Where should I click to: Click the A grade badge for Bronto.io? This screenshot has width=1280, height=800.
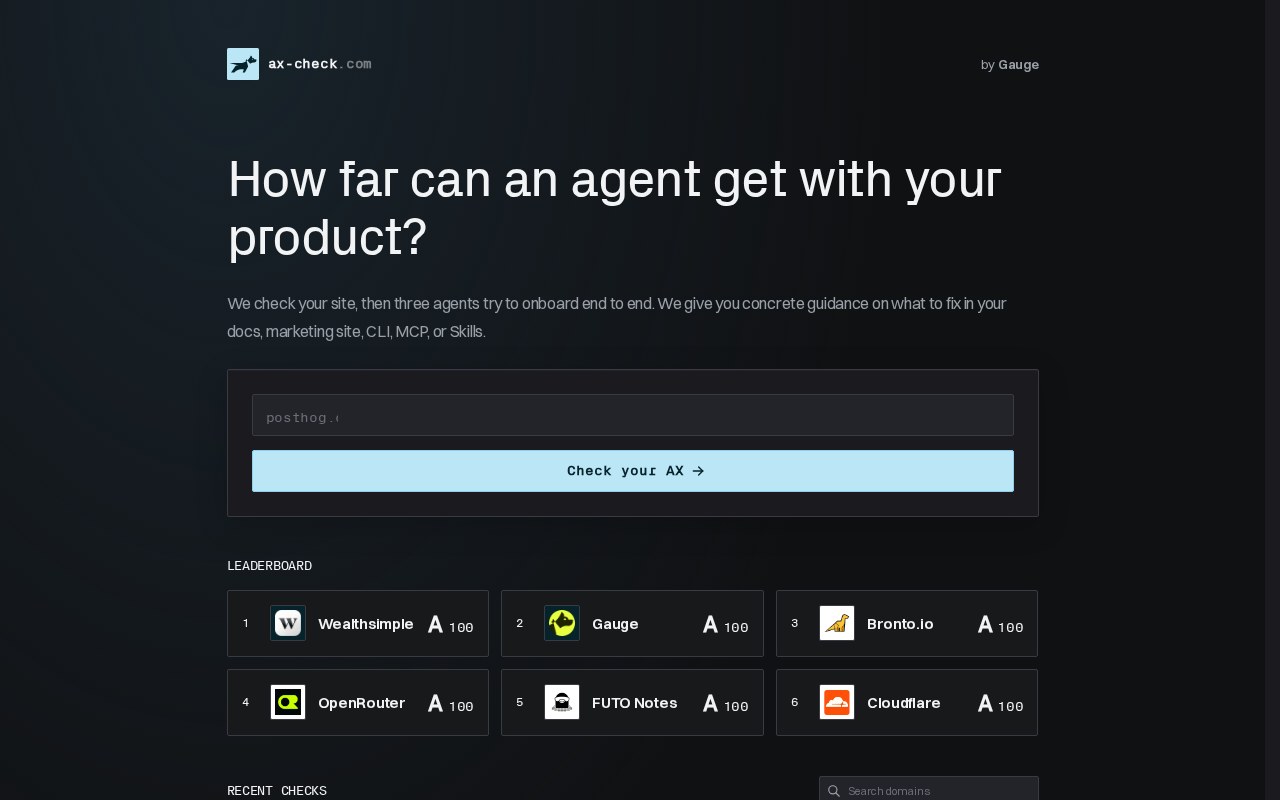click(x=985, y=624)
